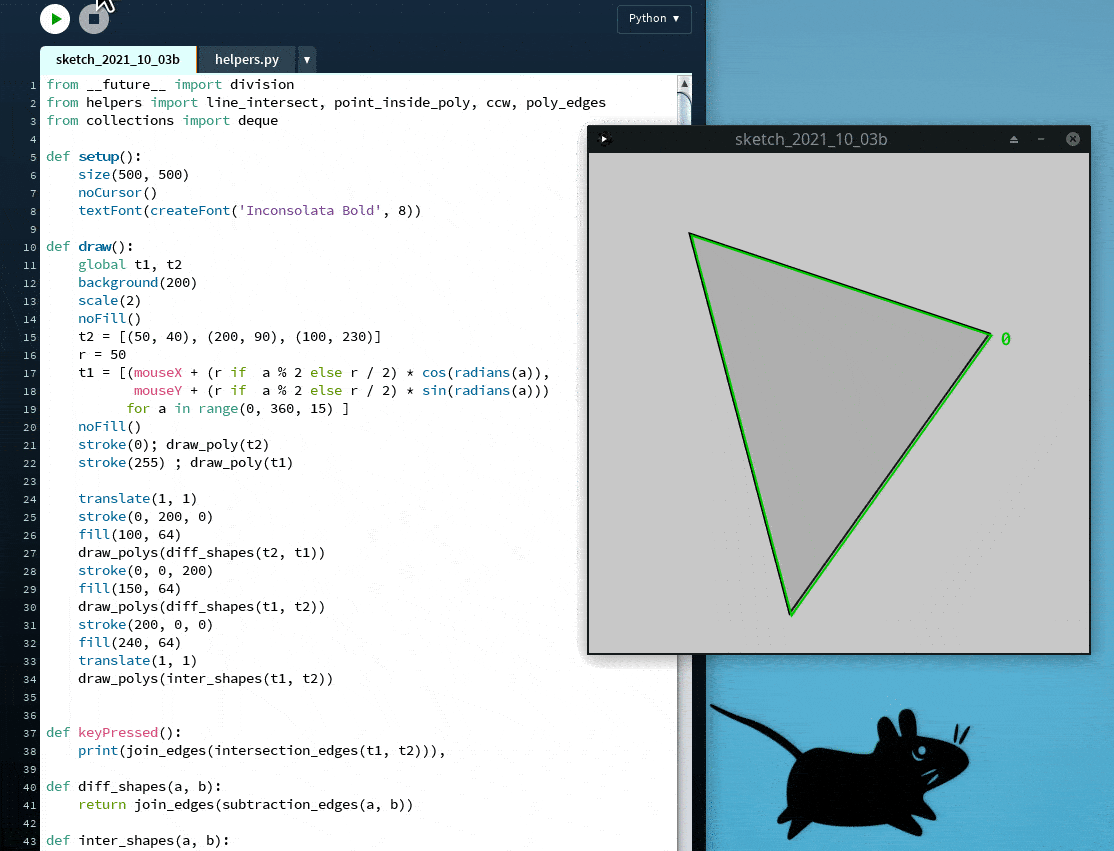
Task: Click the editor vertical scrollbar thumb
Action: [684, 110]
